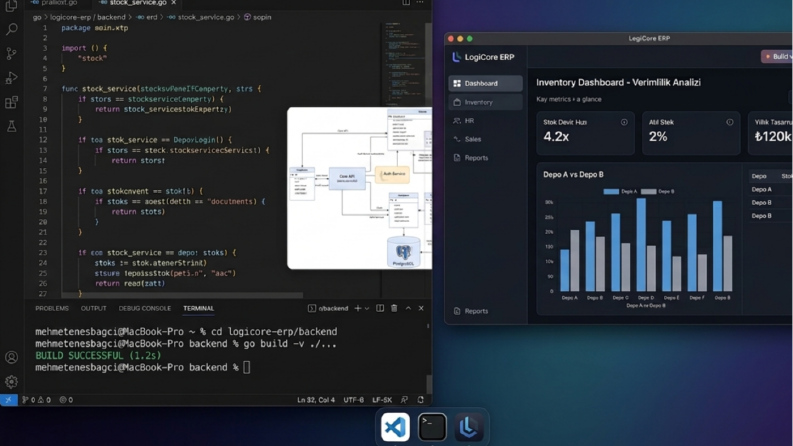
Task: Open Run and Debug view in VS Code
Action: (11, 77)
